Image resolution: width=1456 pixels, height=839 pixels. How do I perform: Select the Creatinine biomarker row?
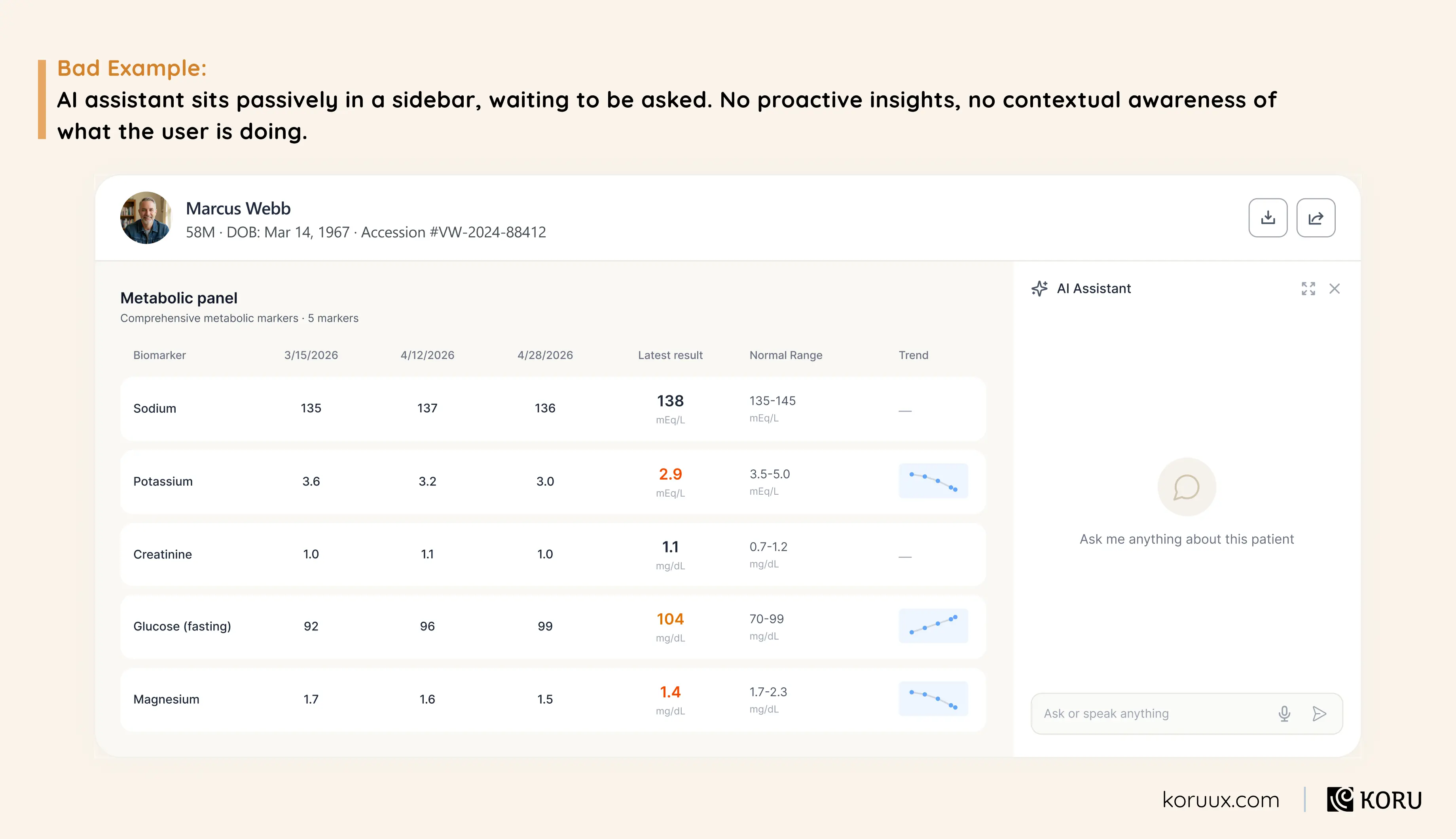click(x=553, y=554)
